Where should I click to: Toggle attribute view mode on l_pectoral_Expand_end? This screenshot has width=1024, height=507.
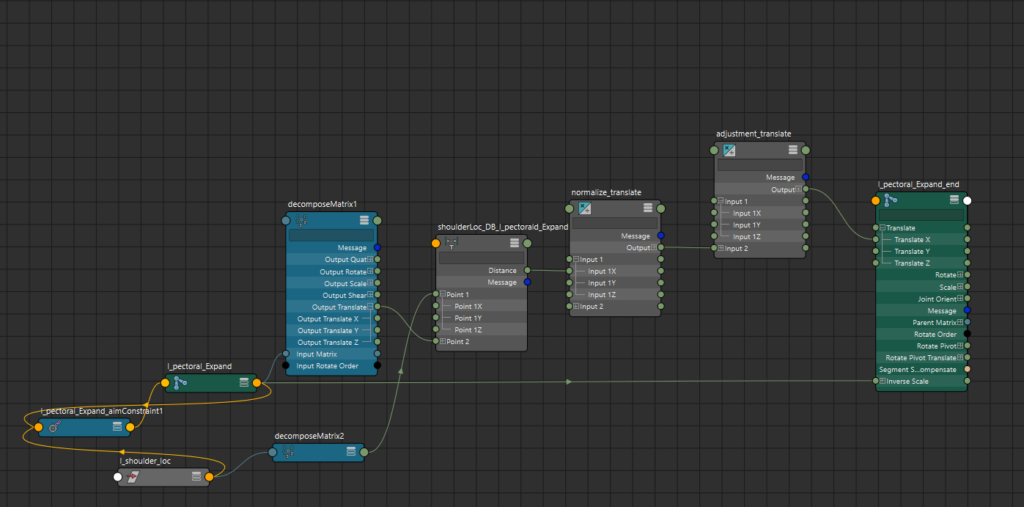click(x=952, y=200)
